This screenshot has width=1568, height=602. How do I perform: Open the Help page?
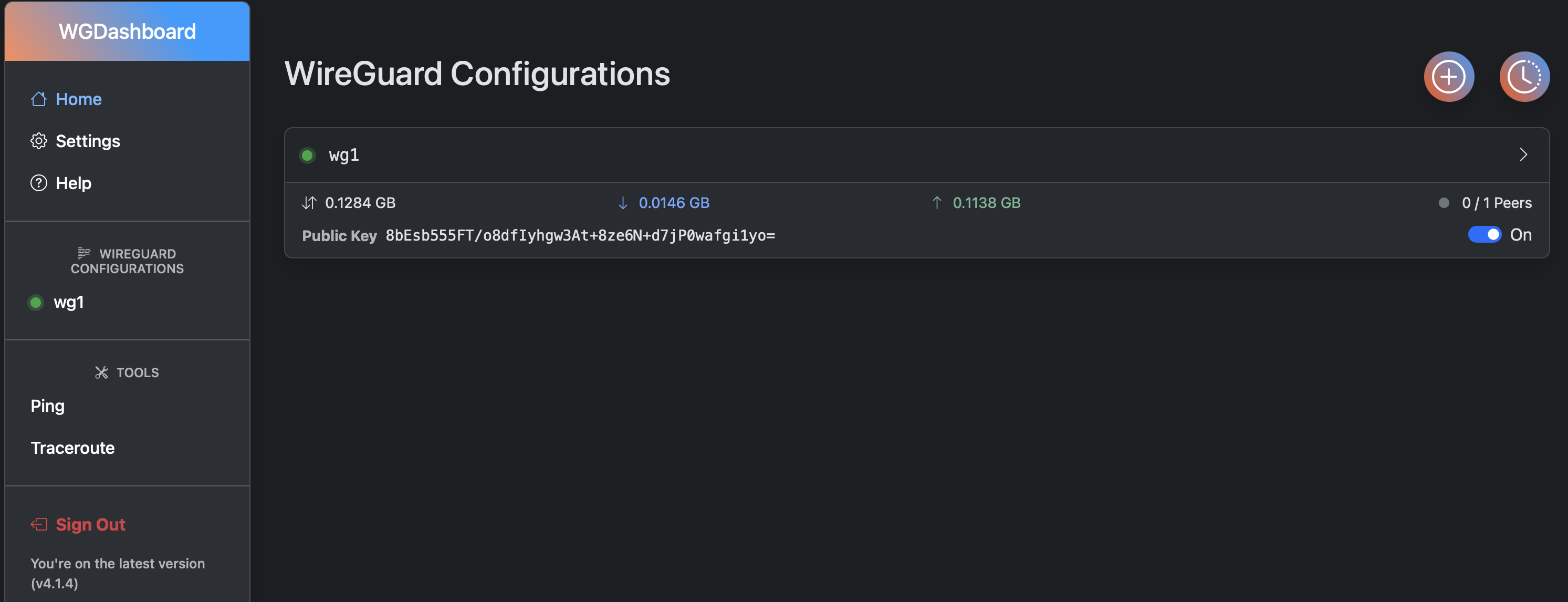[74, 183]
